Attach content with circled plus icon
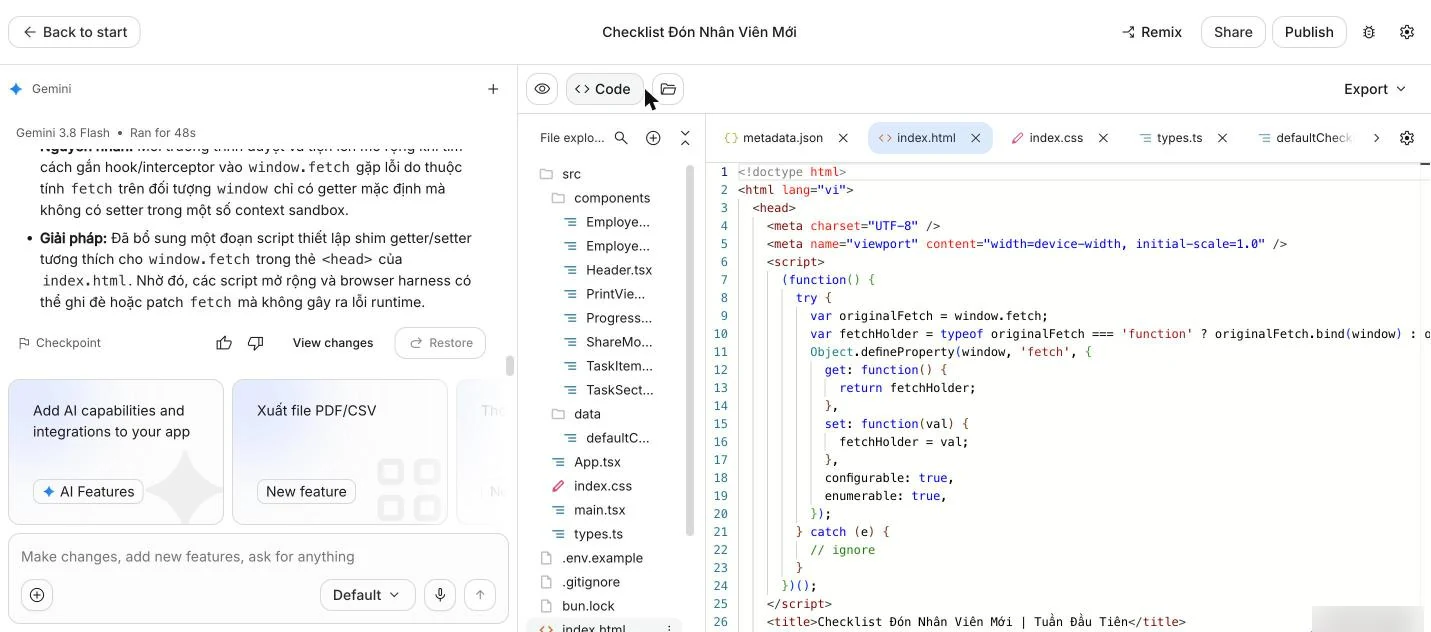 tap(37, 595)
